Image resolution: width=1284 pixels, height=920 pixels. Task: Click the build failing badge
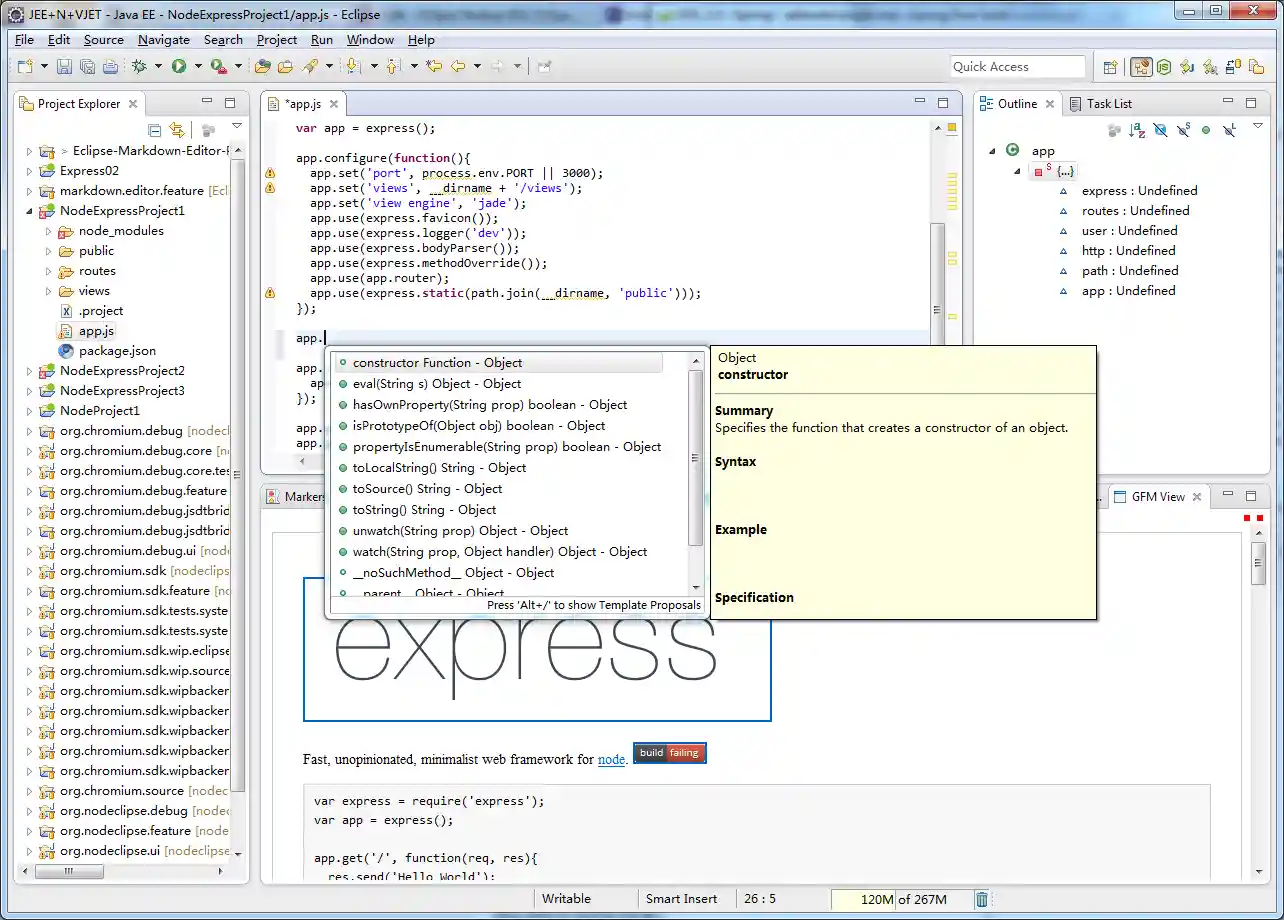coord(668,753)
